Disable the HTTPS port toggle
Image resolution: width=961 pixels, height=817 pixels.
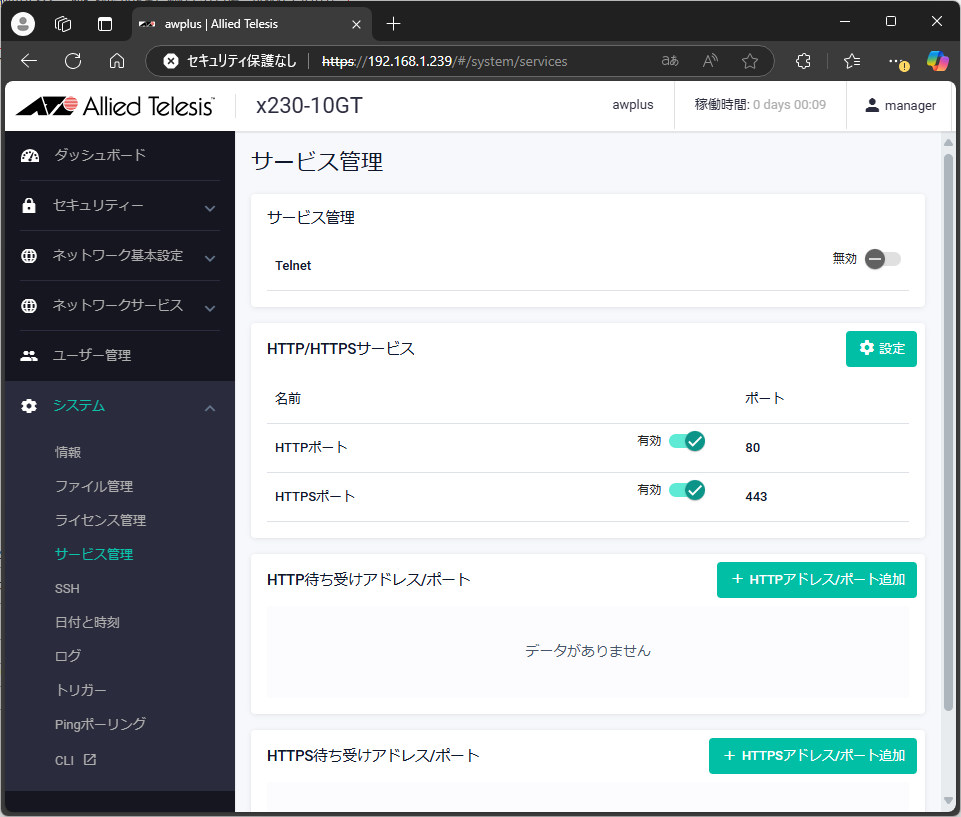(x=687, y=490)
